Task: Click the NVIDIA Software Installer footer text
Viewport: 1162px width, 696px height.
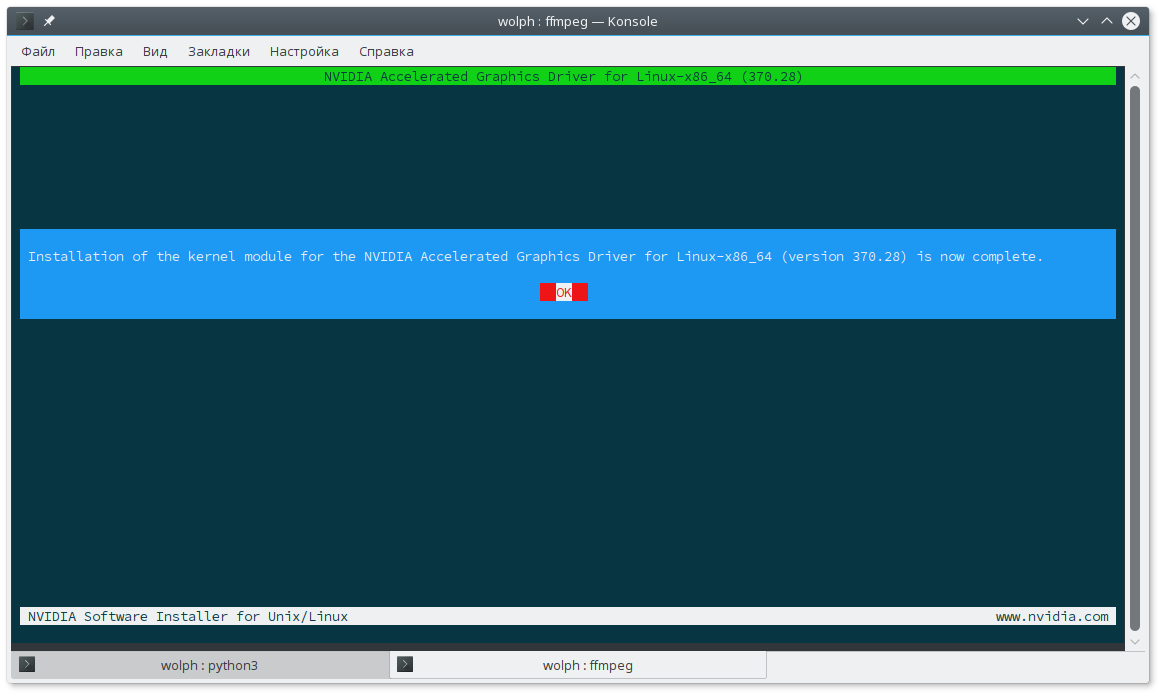Action: [x=187, y=616]
